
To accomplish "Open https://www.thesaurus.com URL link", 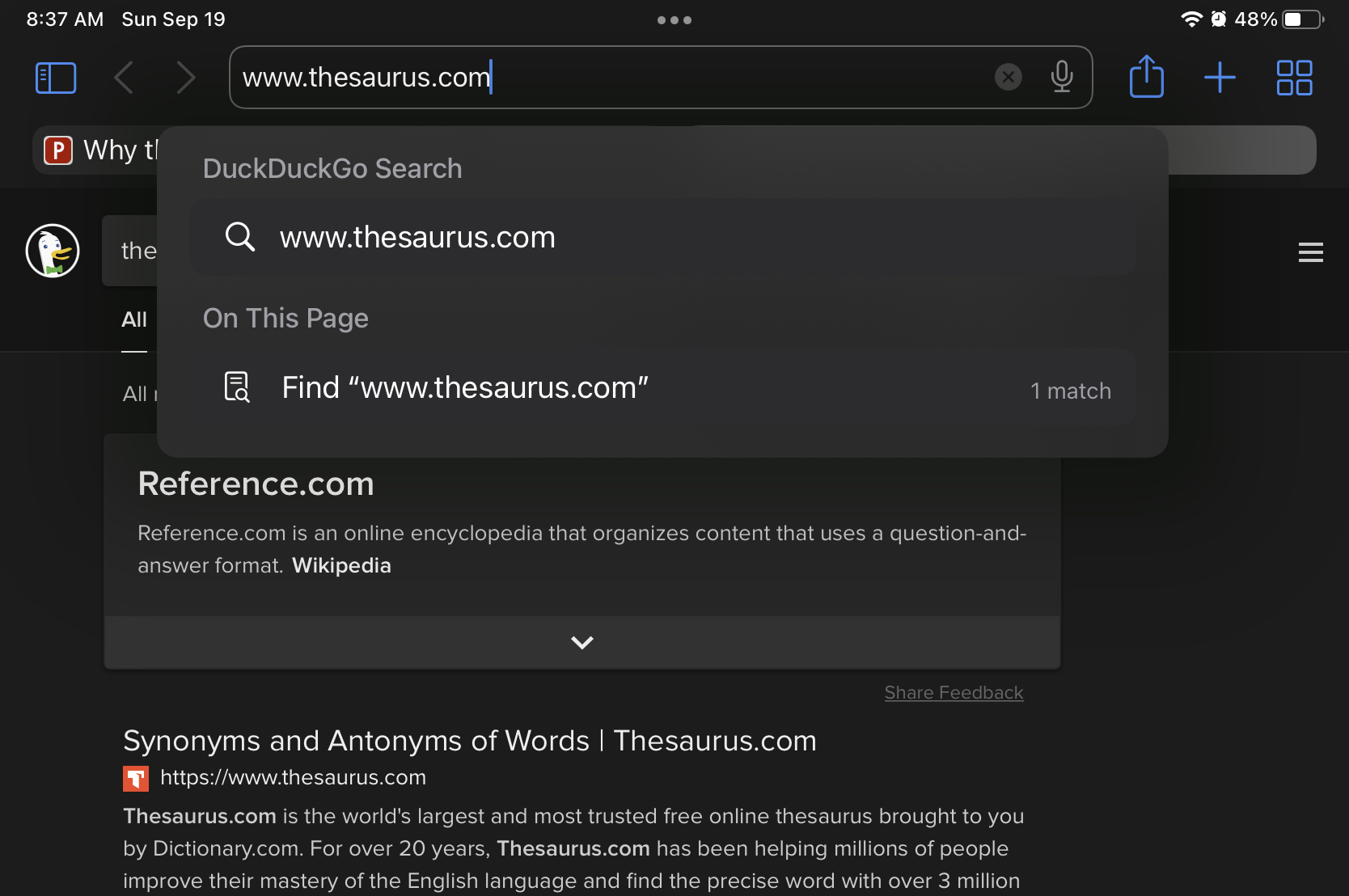I will click(293, 777).
